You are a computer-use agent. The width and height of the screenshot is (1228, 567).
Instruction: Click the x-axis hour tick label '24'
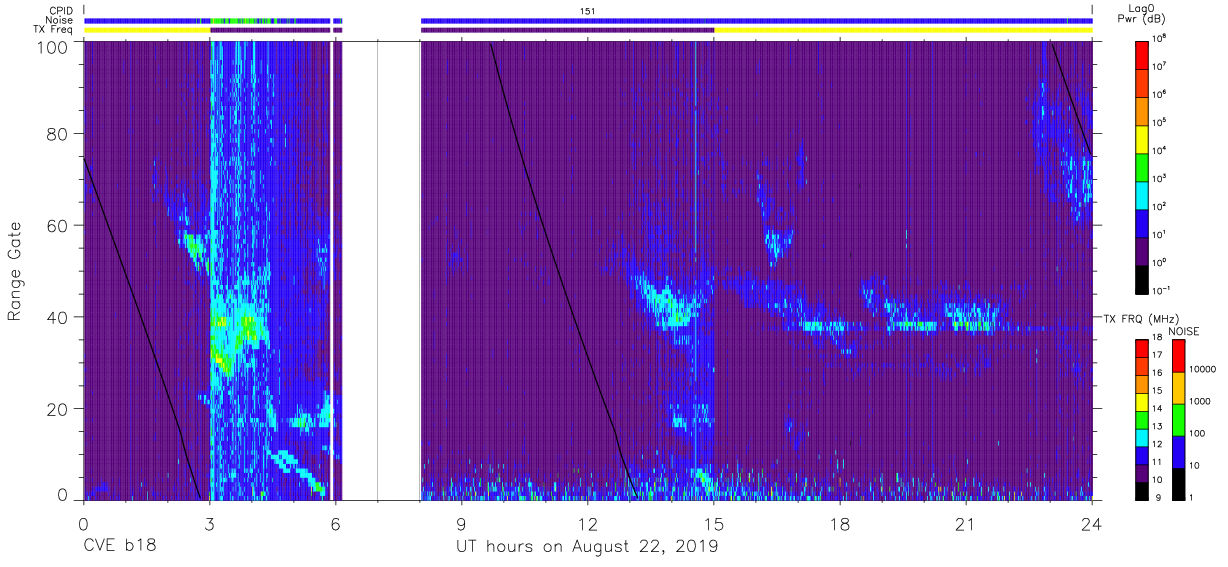[1092, 522]
